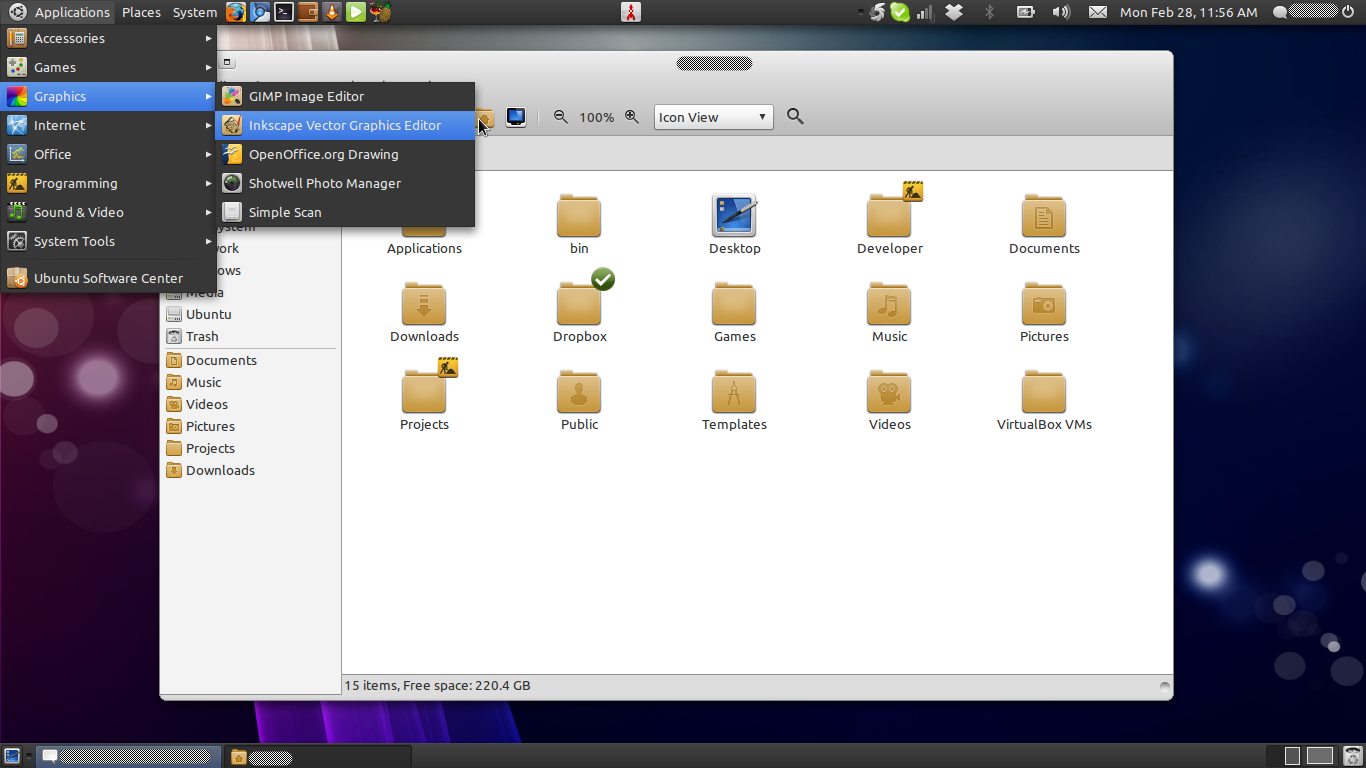Select the file manager taskbar entry
Viewport: 1366px width, 768px height.
(x=318, y=756)
